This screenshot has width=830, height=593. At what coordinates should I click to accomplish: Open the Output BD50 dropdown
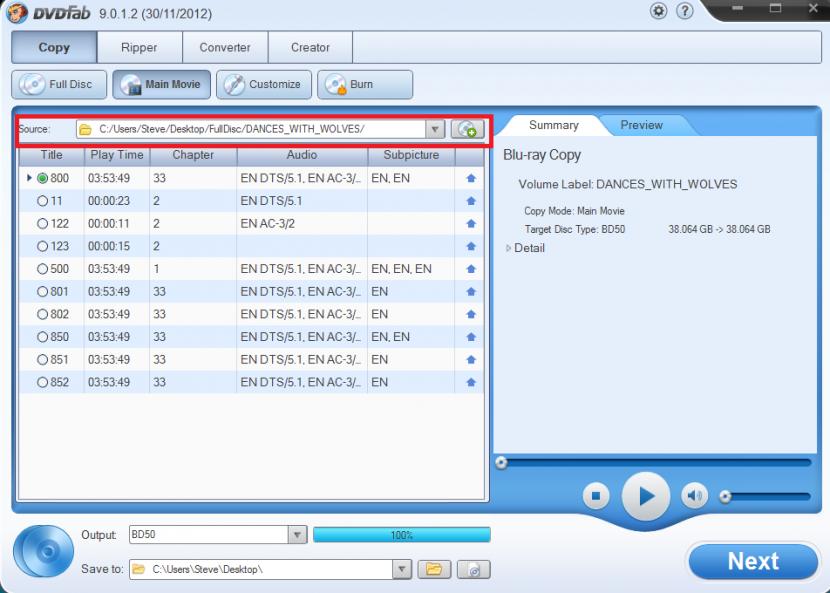297,535
